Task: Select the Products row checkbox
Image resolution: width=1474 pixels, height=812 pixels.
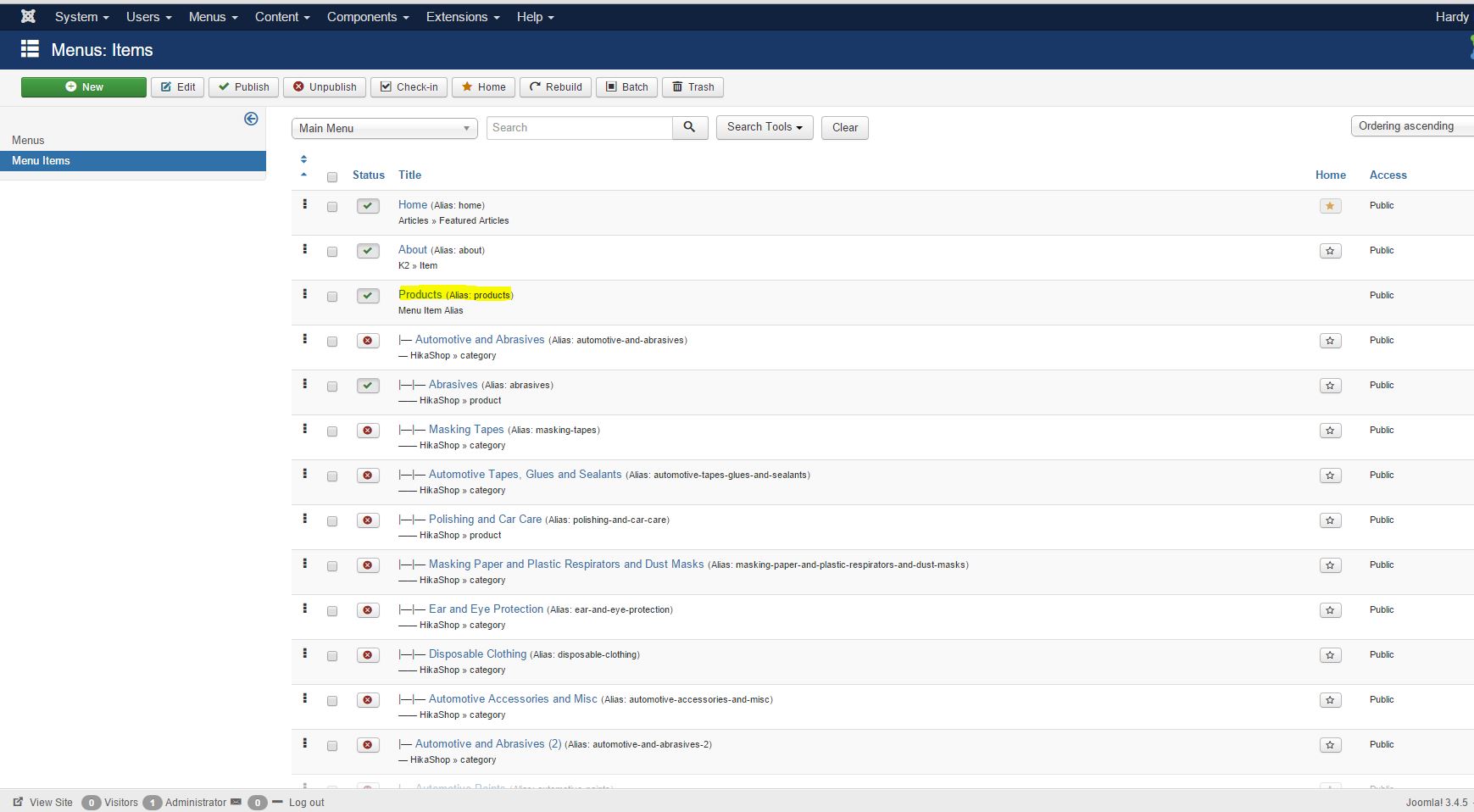Action: tap(332, 297)
